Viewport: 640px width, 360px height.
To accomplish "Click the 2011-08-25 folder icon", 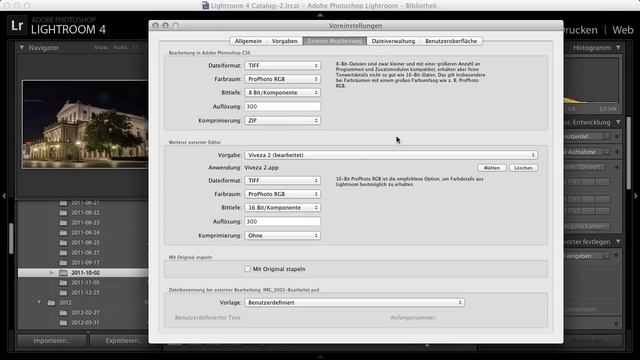I will pyautogui.click(x=63, y=242).
